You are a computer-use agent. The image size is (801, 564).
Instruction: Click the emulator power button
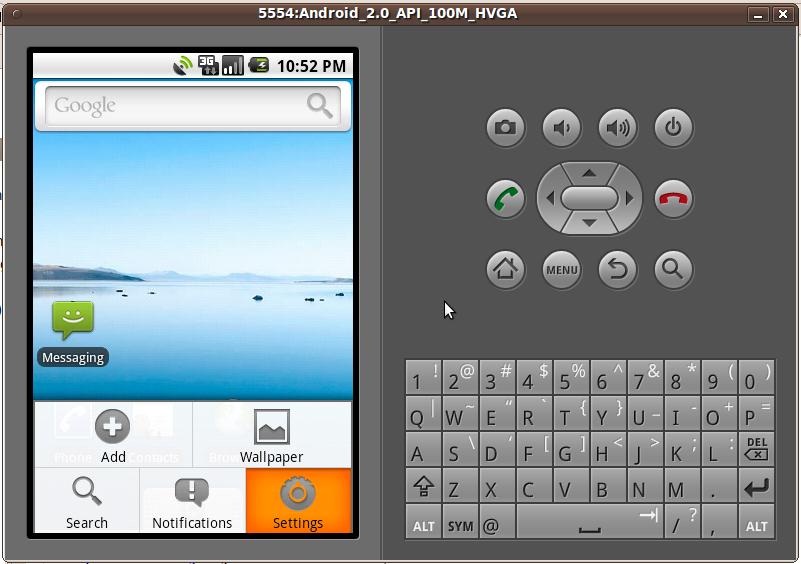pos(673,128)
